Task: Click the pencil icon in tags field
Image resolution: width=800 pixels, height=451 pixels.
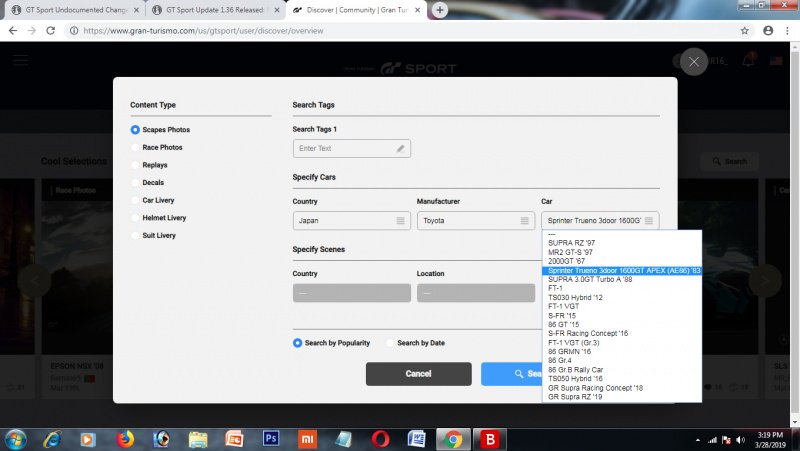Action: tap(401, 148)
